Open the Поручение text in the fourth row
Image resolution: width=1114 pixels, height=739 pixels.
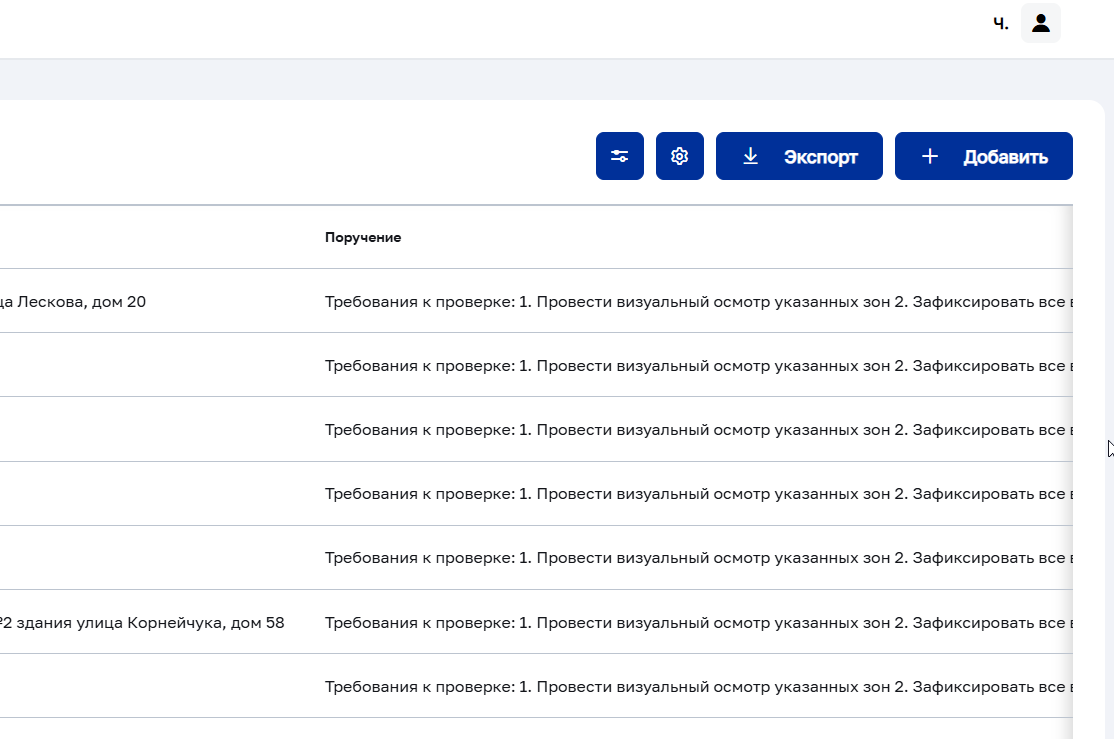pos(698,493)
